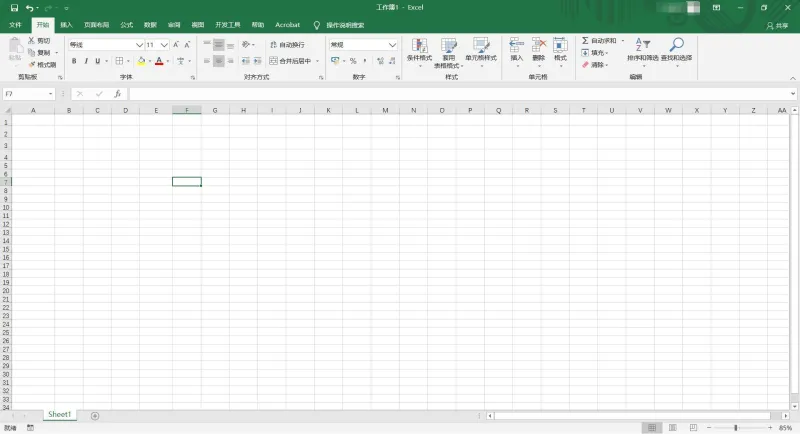Image resolution: width=800 pixels, height=434 pixels.
Task: Open the font name dropdown
Action: point(139,45)
